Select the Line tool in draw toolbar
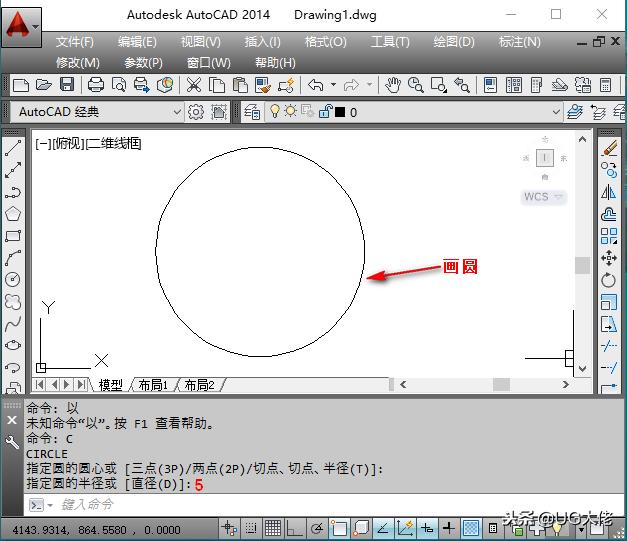The width and height of the screenshot is (627, 541). click(x=13, y=149)
